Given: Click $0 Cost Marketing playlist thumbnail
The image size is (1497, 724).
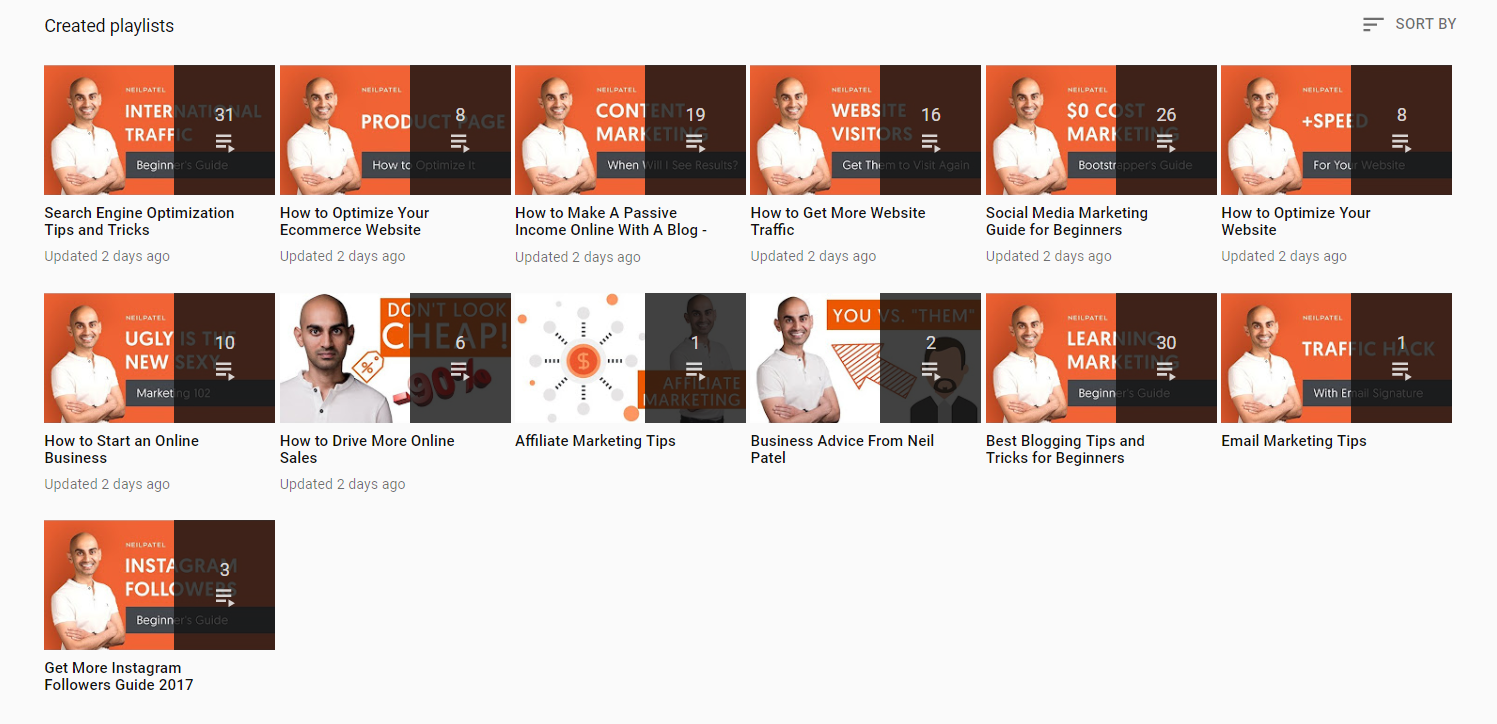Looking at the screenshot, I should (x=1101, y=130).
